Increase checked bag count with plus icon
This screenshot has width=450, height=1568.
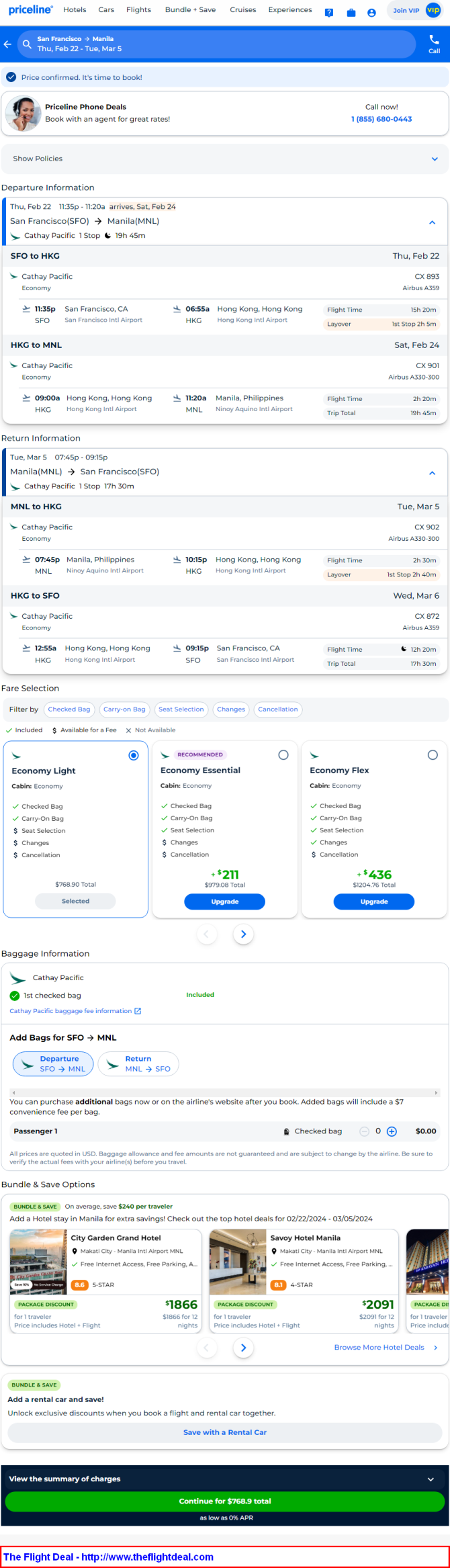click(392, 1131)
